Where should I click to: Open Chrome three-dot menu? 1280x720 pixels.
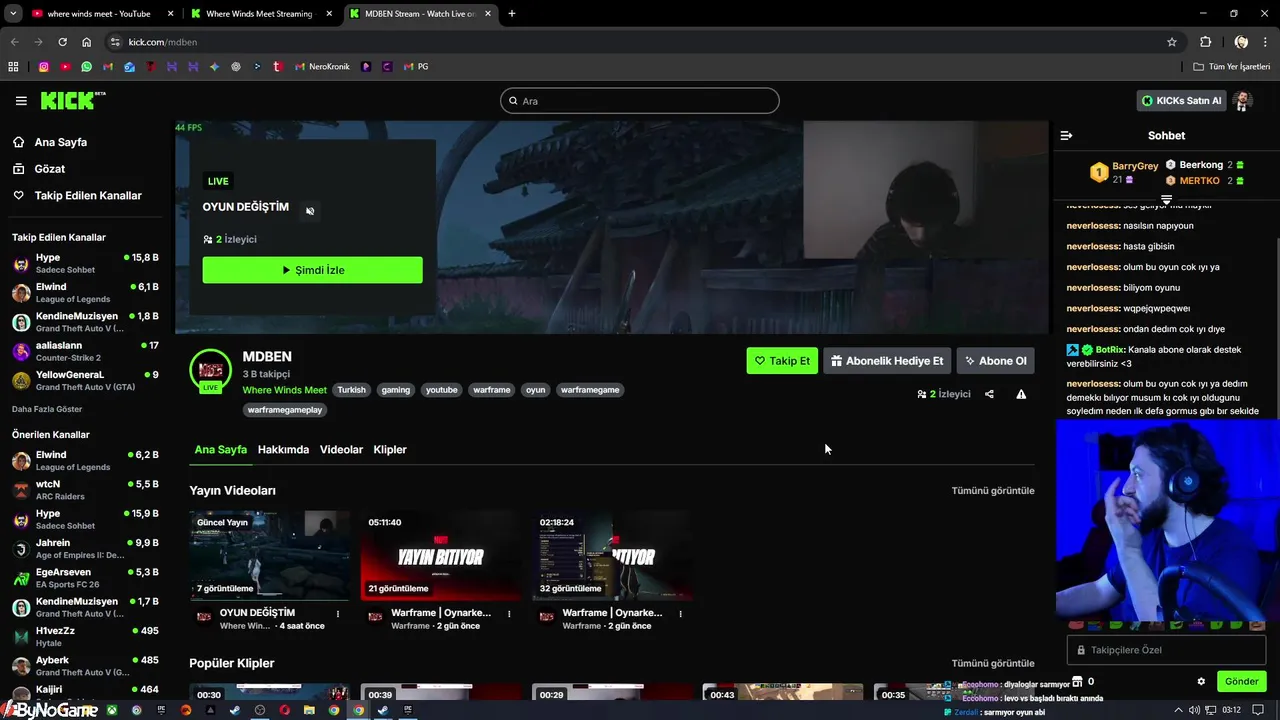1267,42
